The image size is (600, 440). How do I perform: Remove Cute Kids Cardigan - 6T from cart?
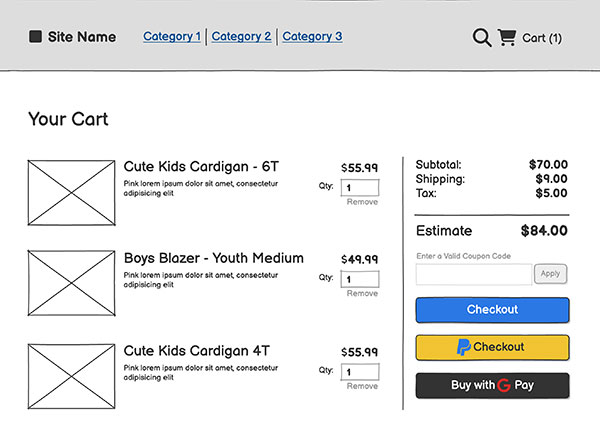tap(362, 202)
